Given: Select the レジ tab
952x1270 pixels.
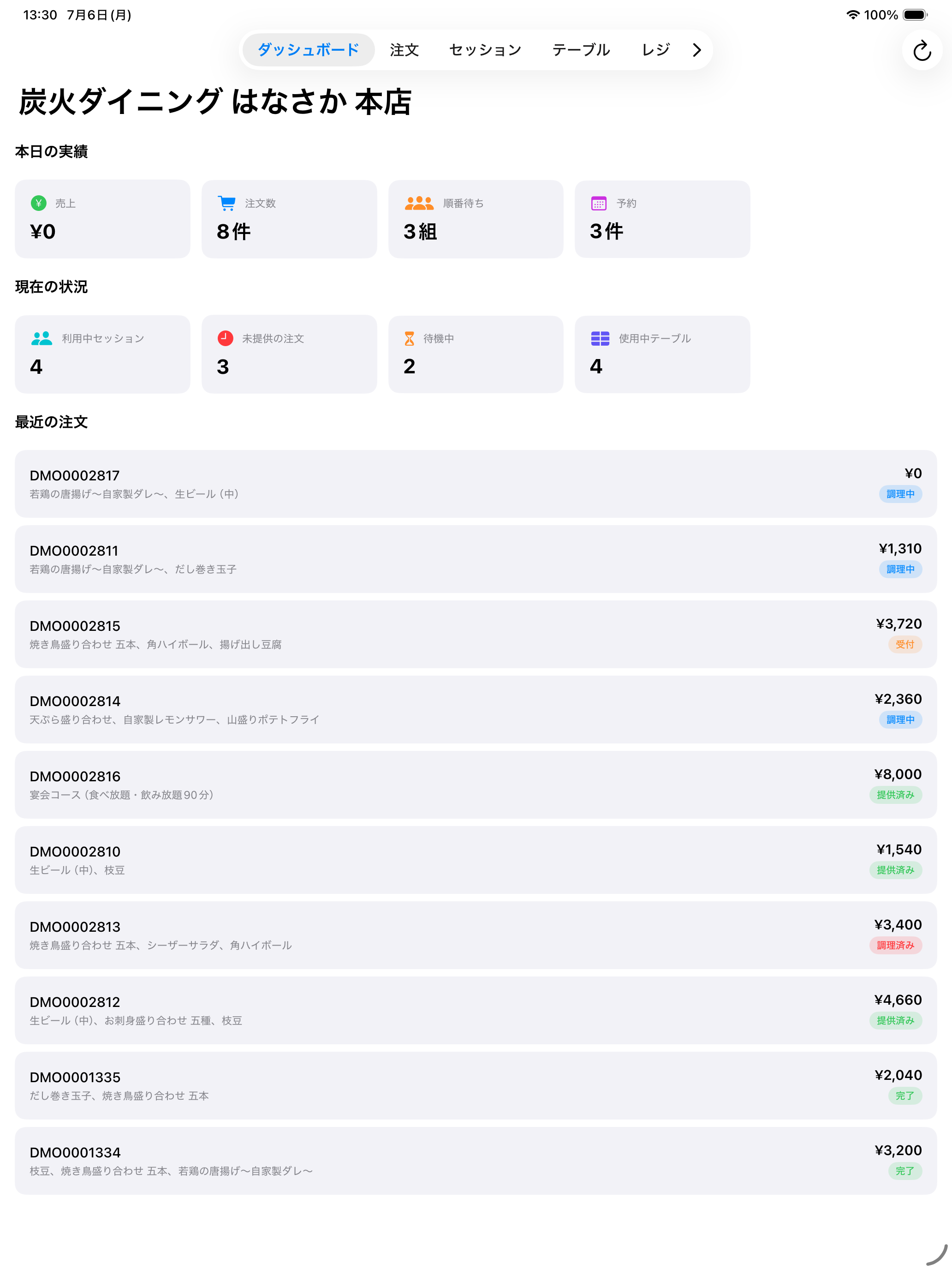Looking at the screenshot, I should 655,50.
